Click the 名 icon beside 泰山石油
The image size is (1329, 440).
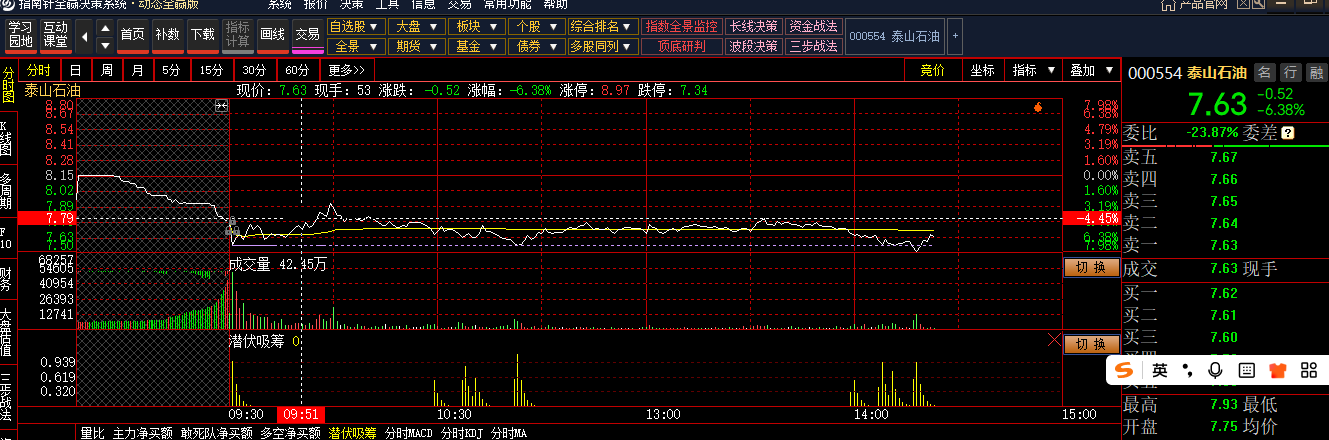[x=1265, y=72]
